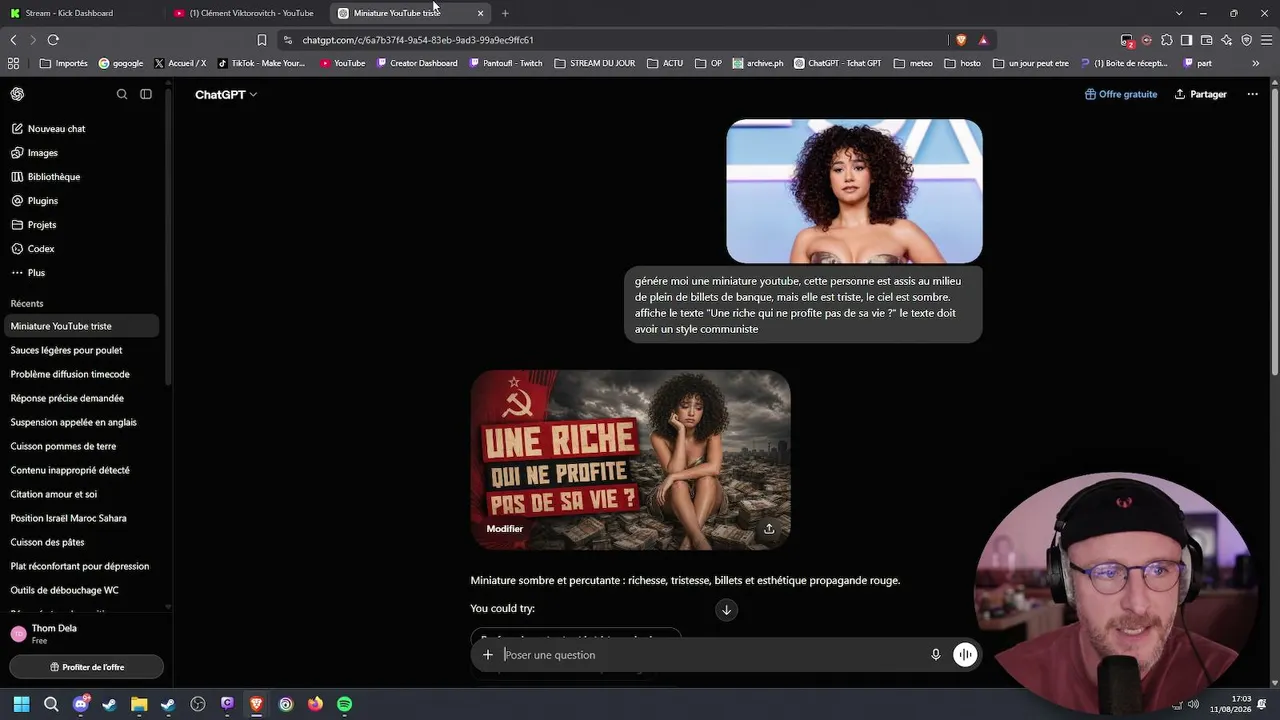Viewport: 1280px width, 720px height.
Task: Click 'Profiter de l'offre' upgrade button
Action: 86,667
